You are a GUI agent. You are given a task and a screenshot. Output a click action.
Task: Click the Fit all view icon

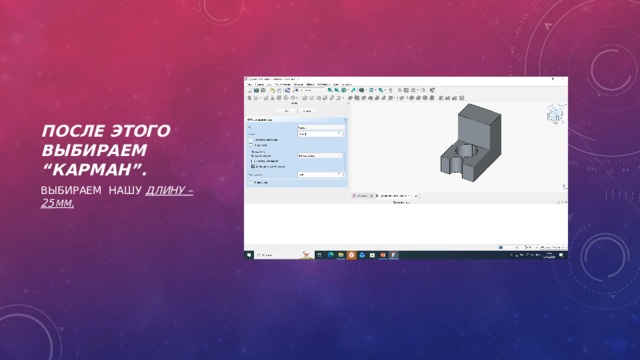(x=330, y=90)
